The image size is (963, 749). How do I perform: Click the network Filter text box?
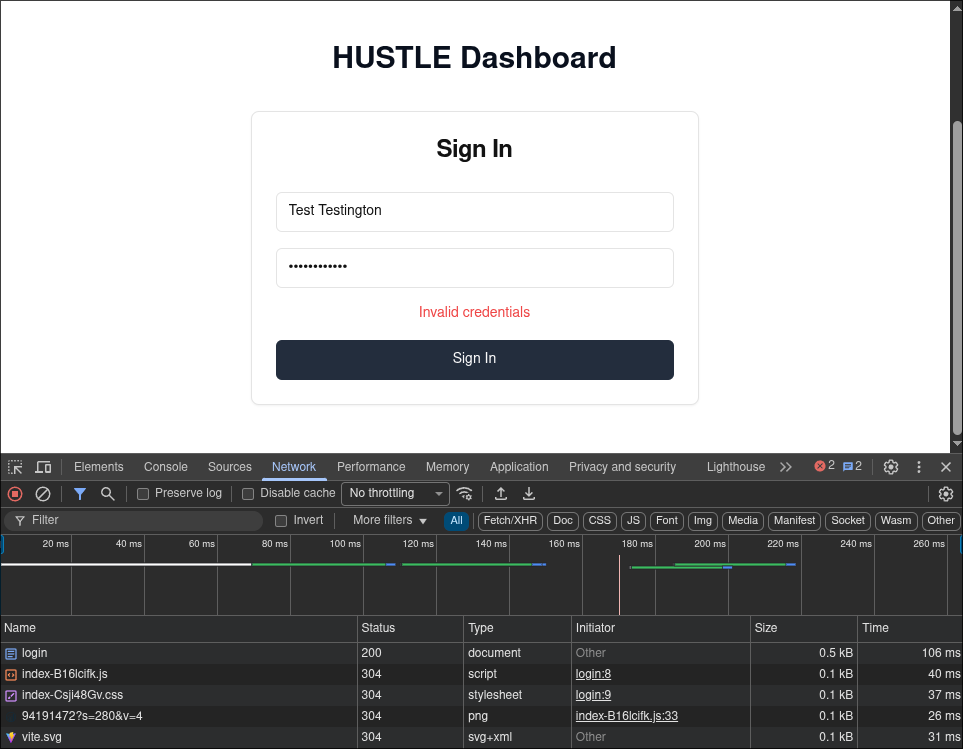click(134, 521)
